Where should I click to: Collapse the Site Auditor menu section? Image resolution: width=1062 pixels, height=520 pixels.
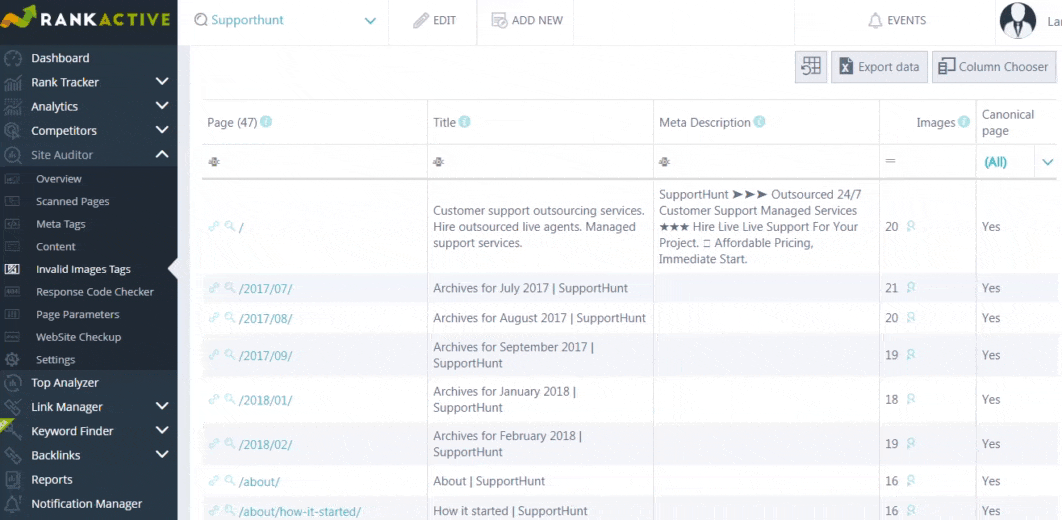click(x=162, y=154)
